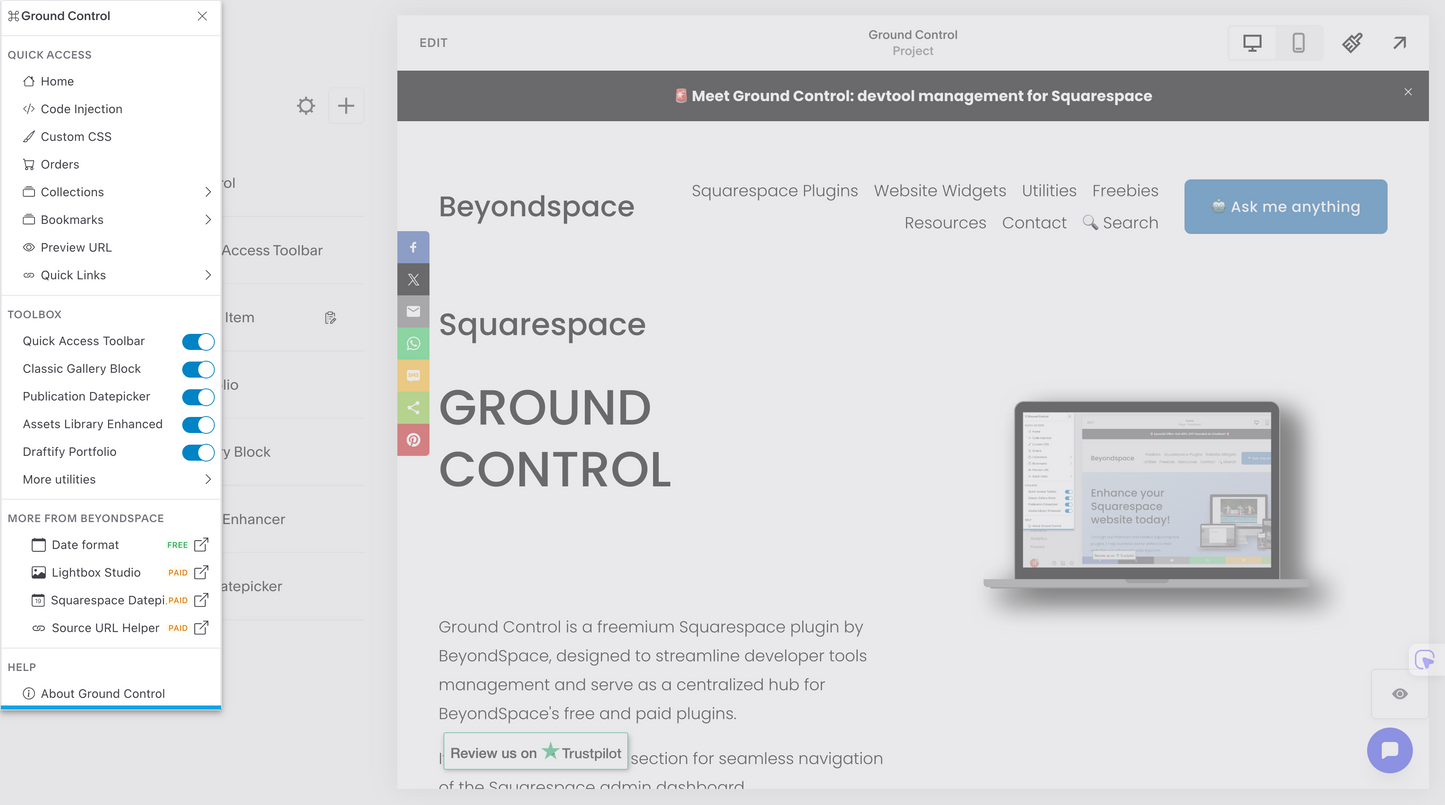1445x805 pixels.
Task: Switch to mobile preview view
Action: [x=1299, y=43]
